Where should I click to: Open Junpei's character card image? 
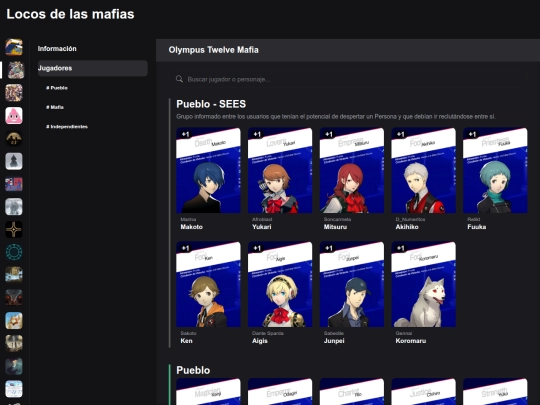click(352, 284)
